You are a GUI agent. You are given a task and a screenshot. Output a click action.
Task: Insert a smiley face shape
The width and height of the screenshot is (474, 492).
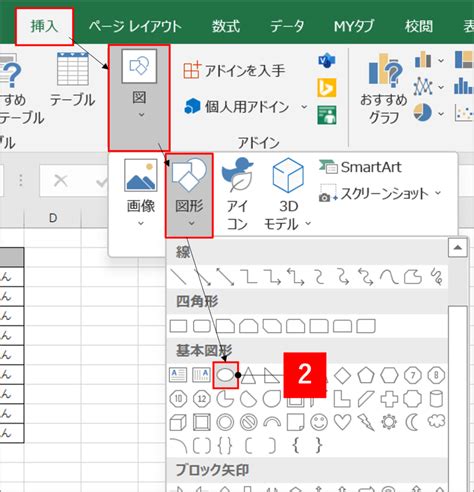click(x=319, y=422)
